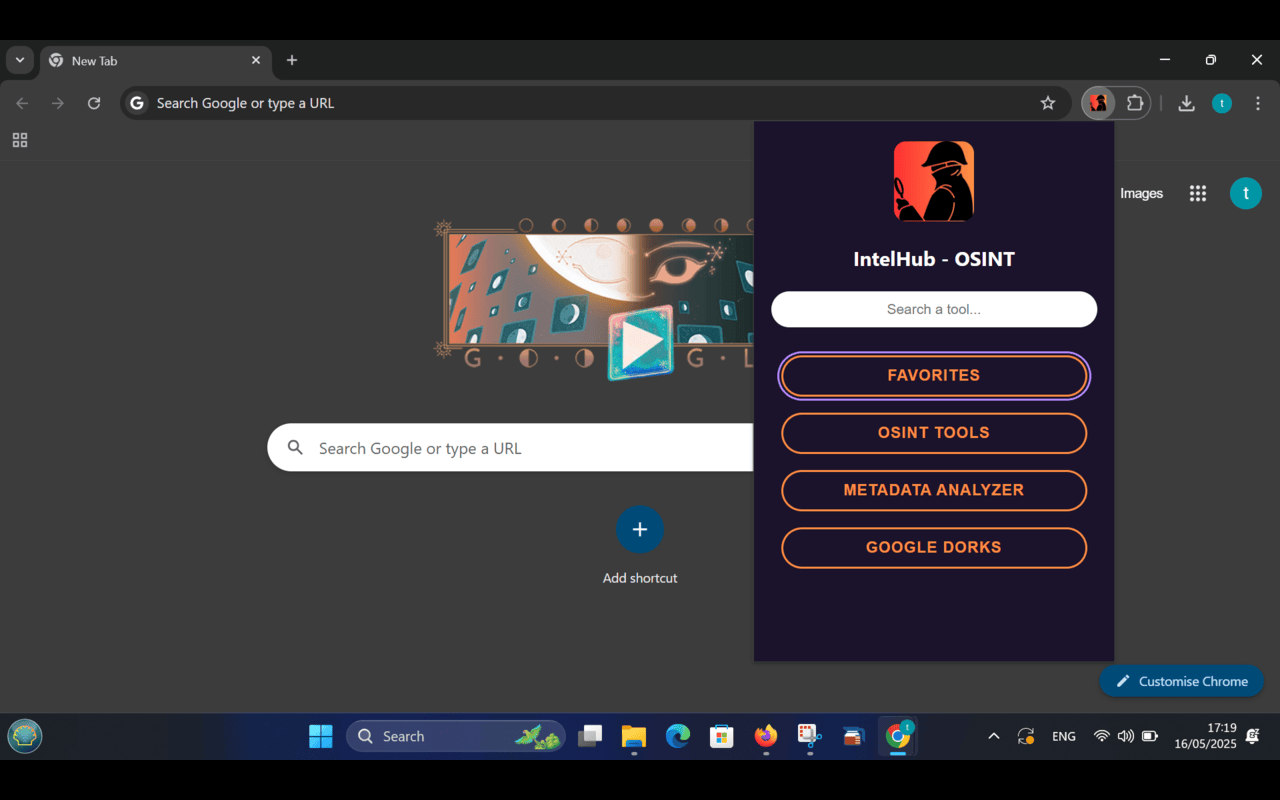The width and height of the screenshot is (1280, 800).
Task: Open OSINT TOOLS
Action: coord(933,433)
